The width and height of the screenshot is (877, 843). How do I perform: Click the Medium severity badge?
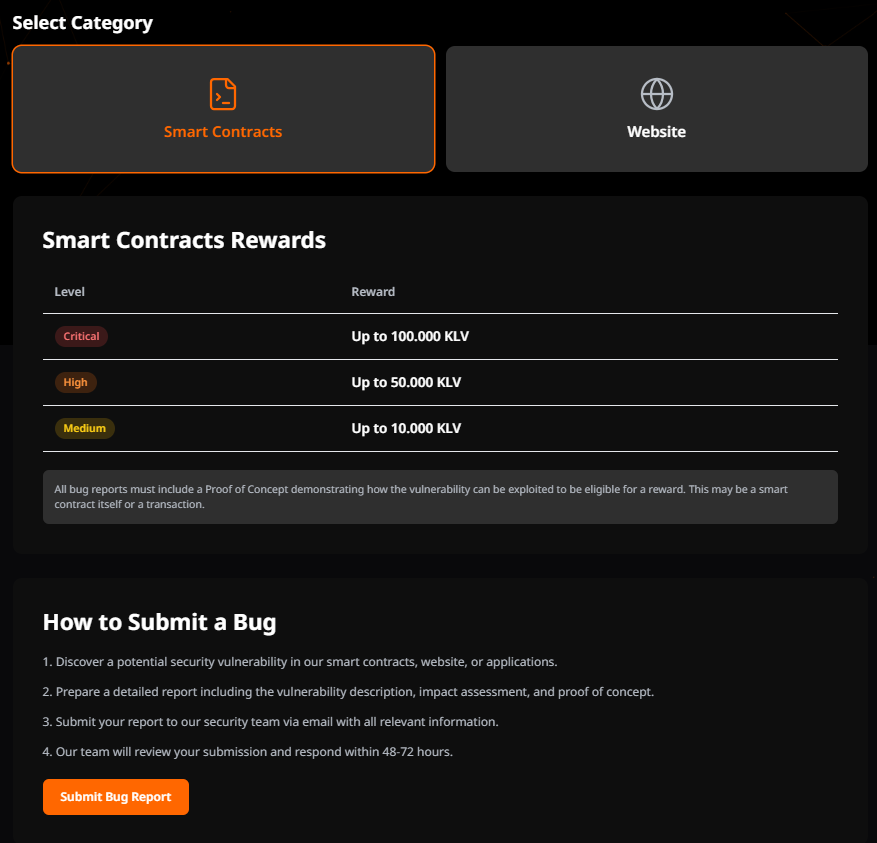pyautogui.click(x=84, y=428)
